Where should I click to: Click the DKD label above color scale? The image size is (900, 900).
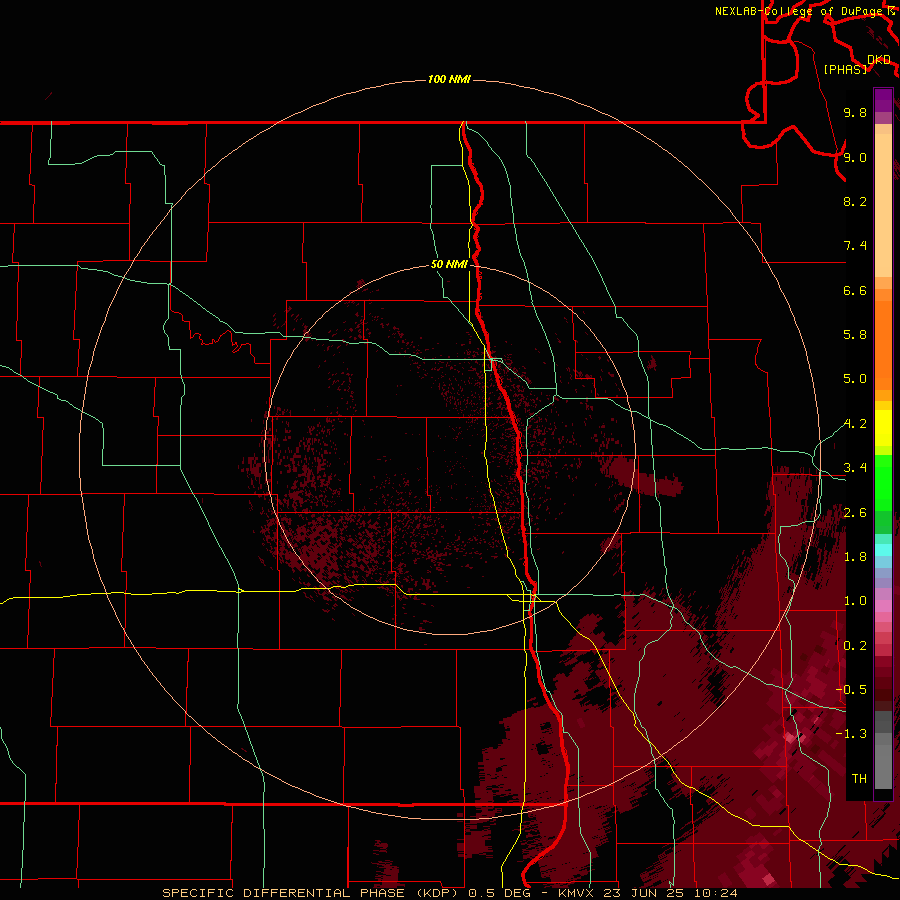pyautogui.click(x=879, y=60)
